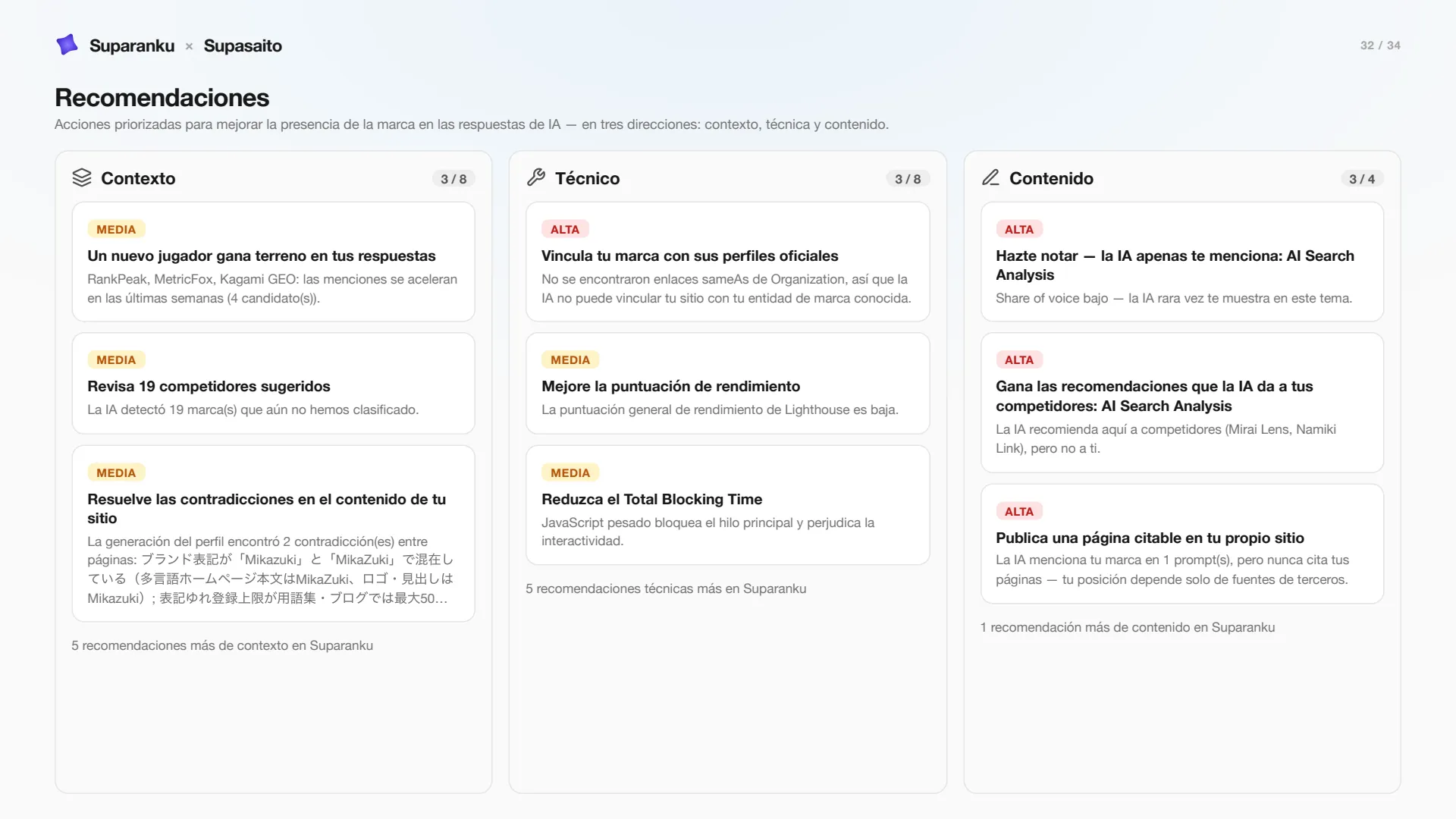Click MEDIA tag on 'Mejore la puntuación' card
Image resolution: width=1456 pixels, height=819 pixels.
click(x=570, y=359)
